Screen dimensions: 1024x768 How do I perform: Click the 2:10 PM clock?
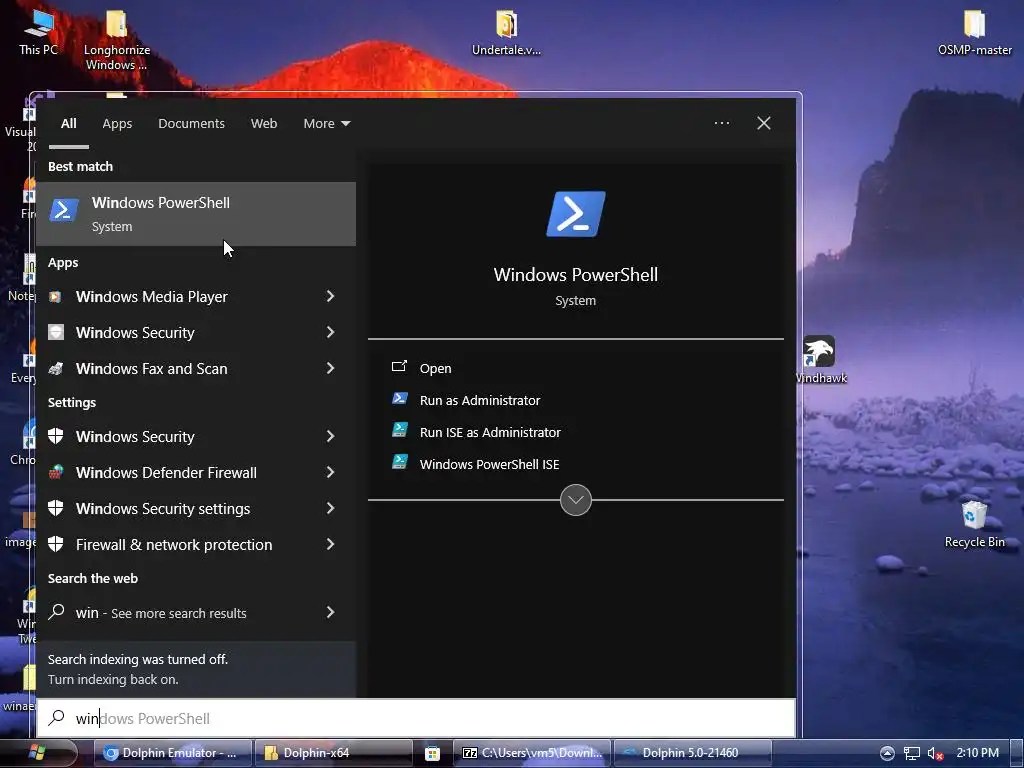pyautogui.click(x=978, y=753)
